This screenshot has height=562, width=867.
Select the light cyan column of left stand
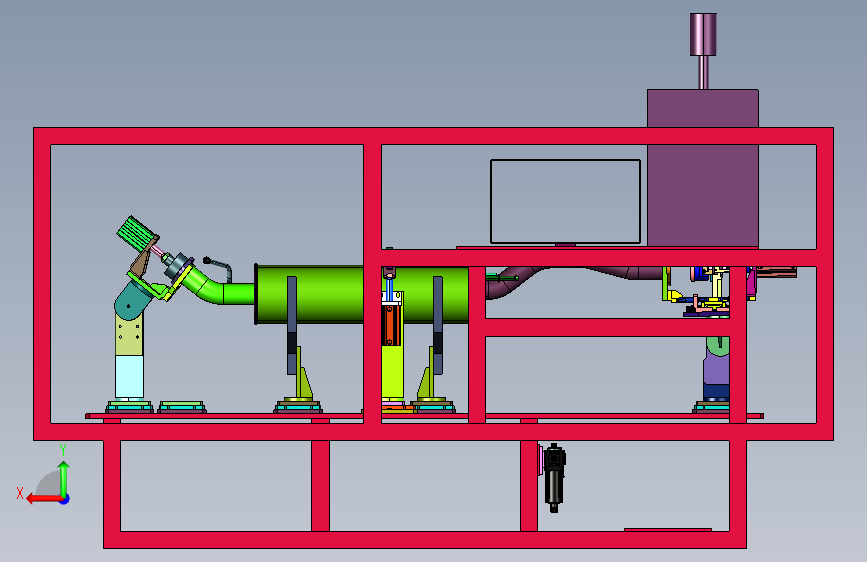tap(129, 377)
